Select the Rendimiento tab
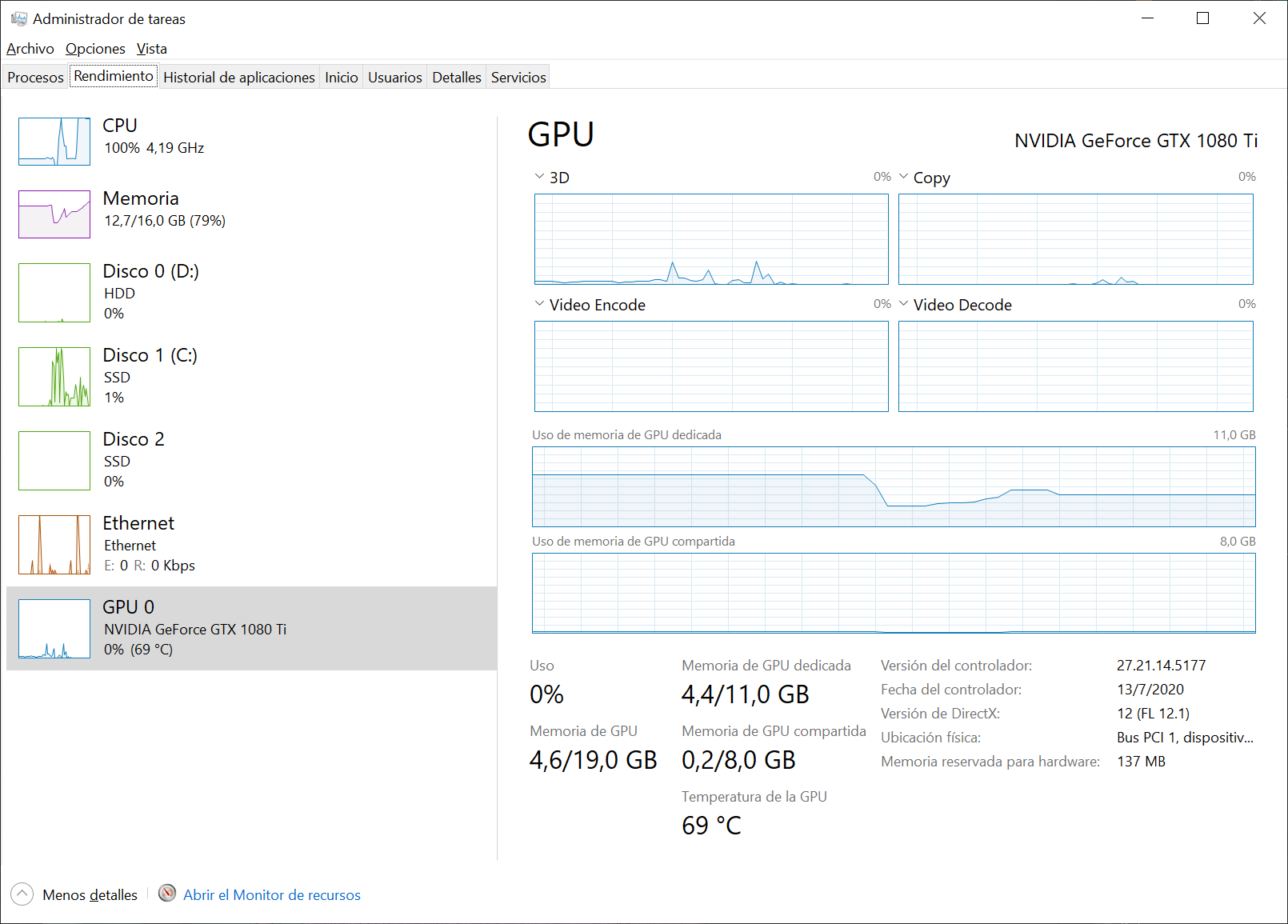Image resolution: width=1288 pixels, height=924 pixels. pyautogui.click(x=114, y=76)
